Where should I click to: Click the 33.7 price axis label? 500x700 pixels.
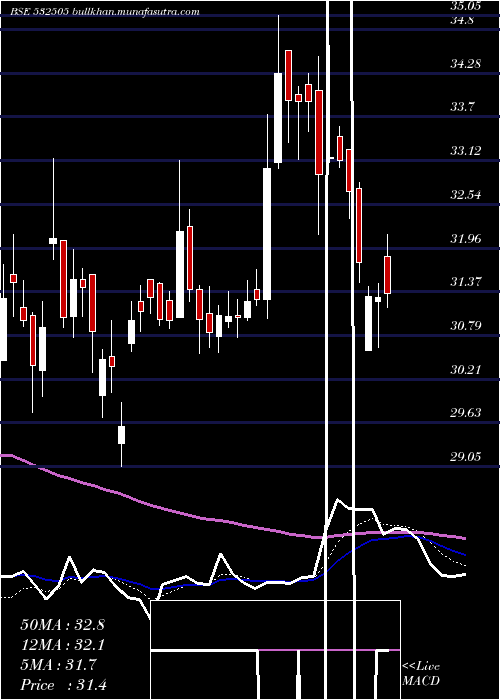[x=462, y=107]
